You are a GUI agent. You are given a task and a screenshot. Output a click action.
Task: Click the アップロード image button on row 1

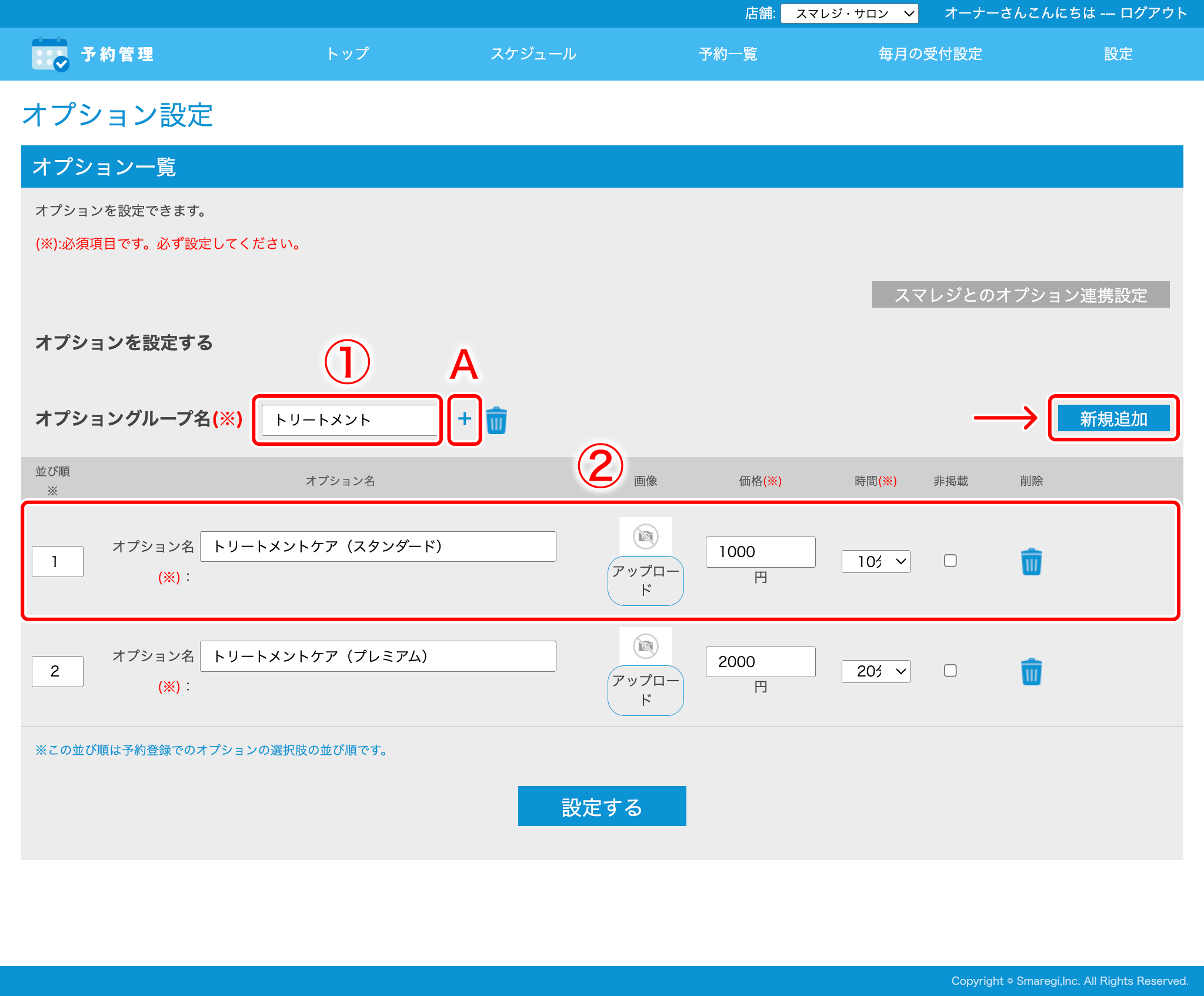pyautogui.click(x=645, y=581)
